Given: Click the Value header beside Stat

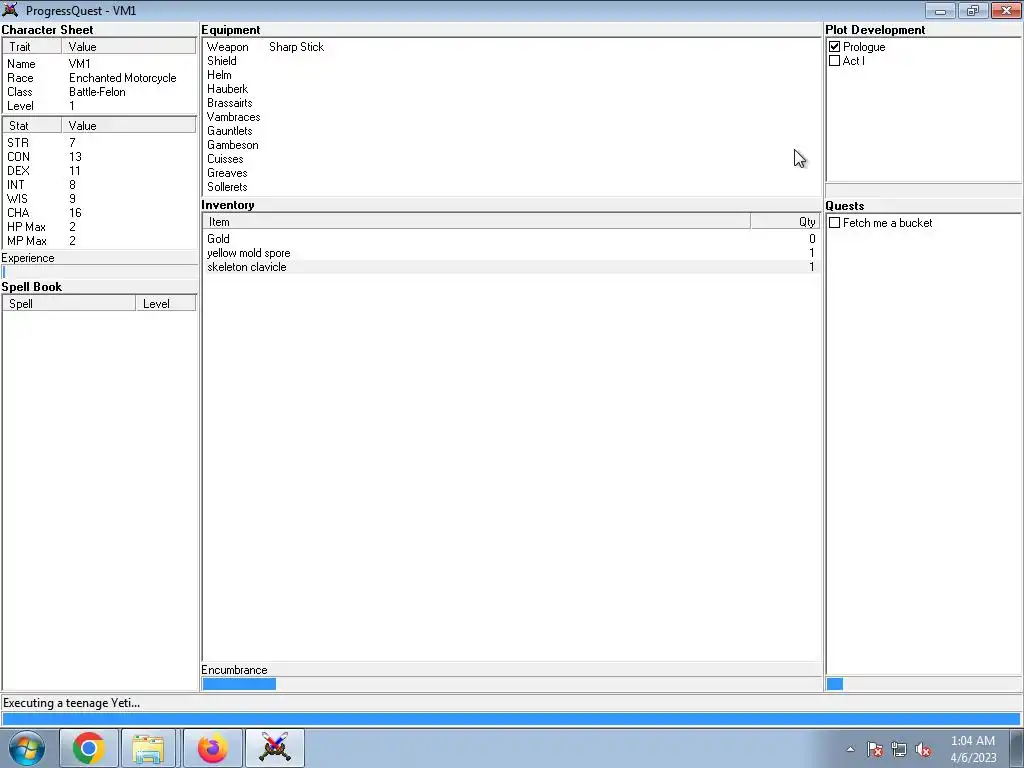Looking at the screenshot, I should point(129,125).
